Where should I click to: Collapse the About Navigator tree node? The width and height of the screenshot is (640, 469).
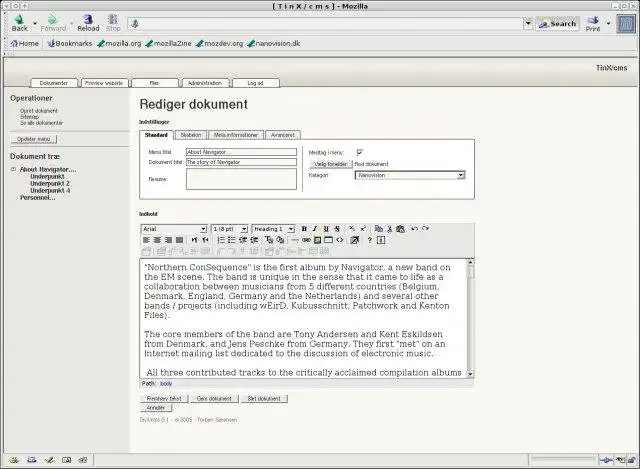(13, 169)
